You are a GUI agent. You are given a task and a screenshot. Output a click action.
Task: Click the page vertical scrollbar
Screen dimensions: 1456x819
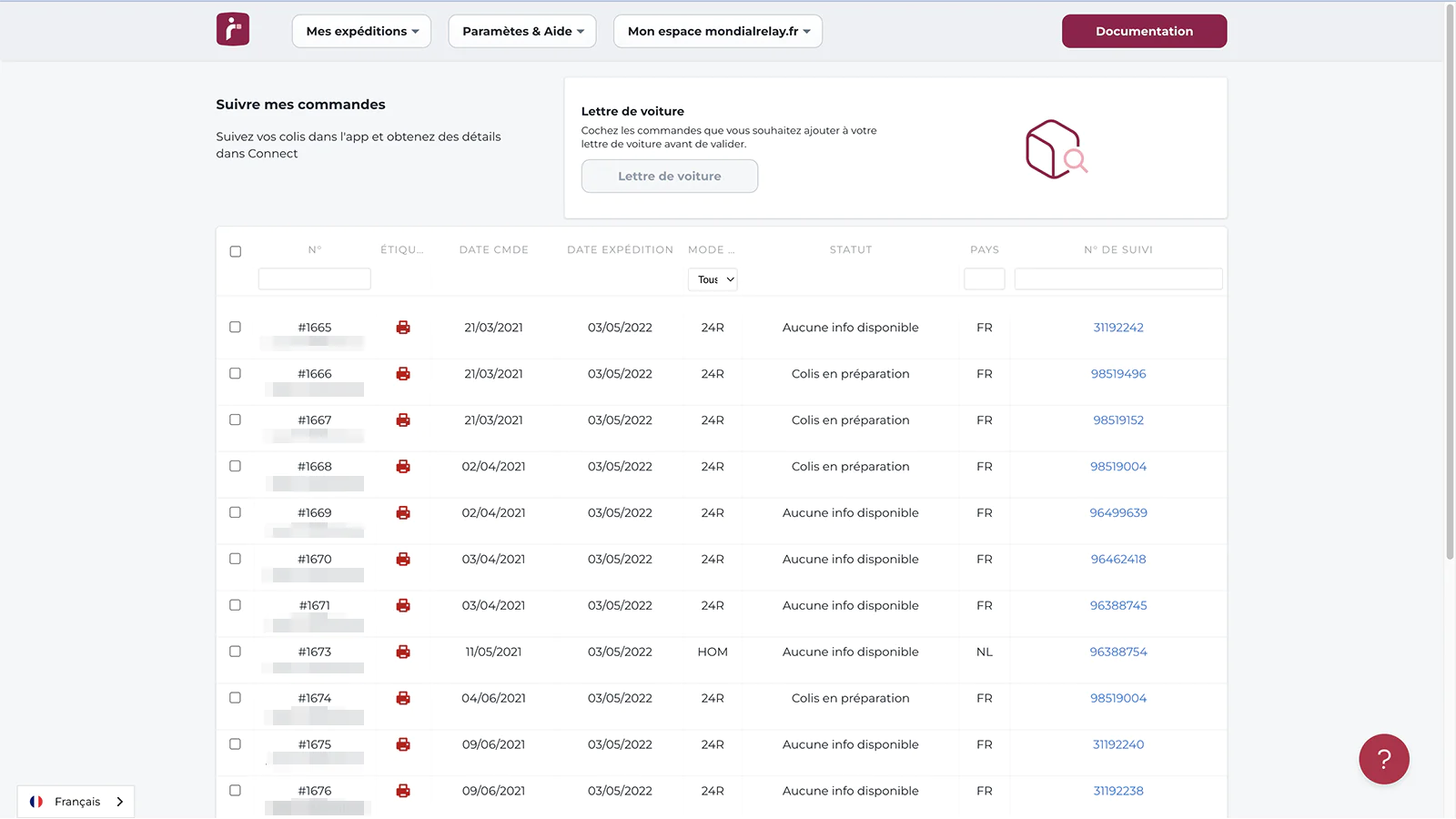1451,282
